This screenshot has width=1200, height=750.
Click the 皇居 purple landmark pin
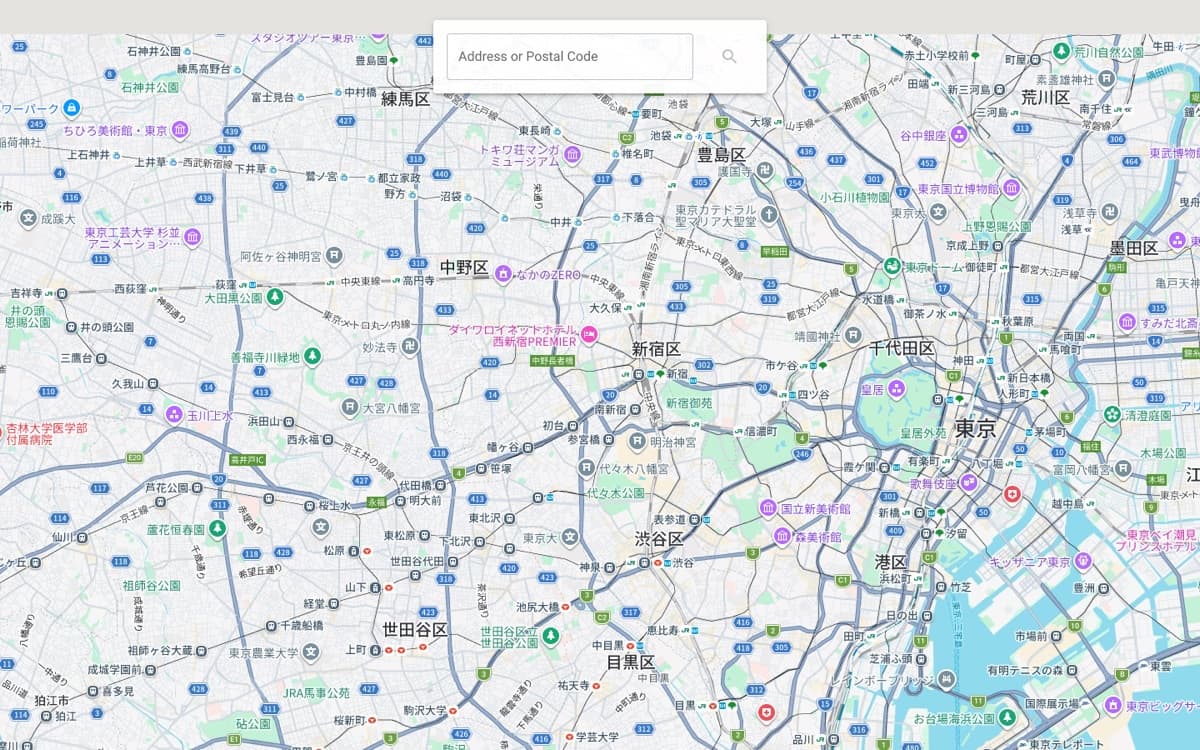pos(897,388)
